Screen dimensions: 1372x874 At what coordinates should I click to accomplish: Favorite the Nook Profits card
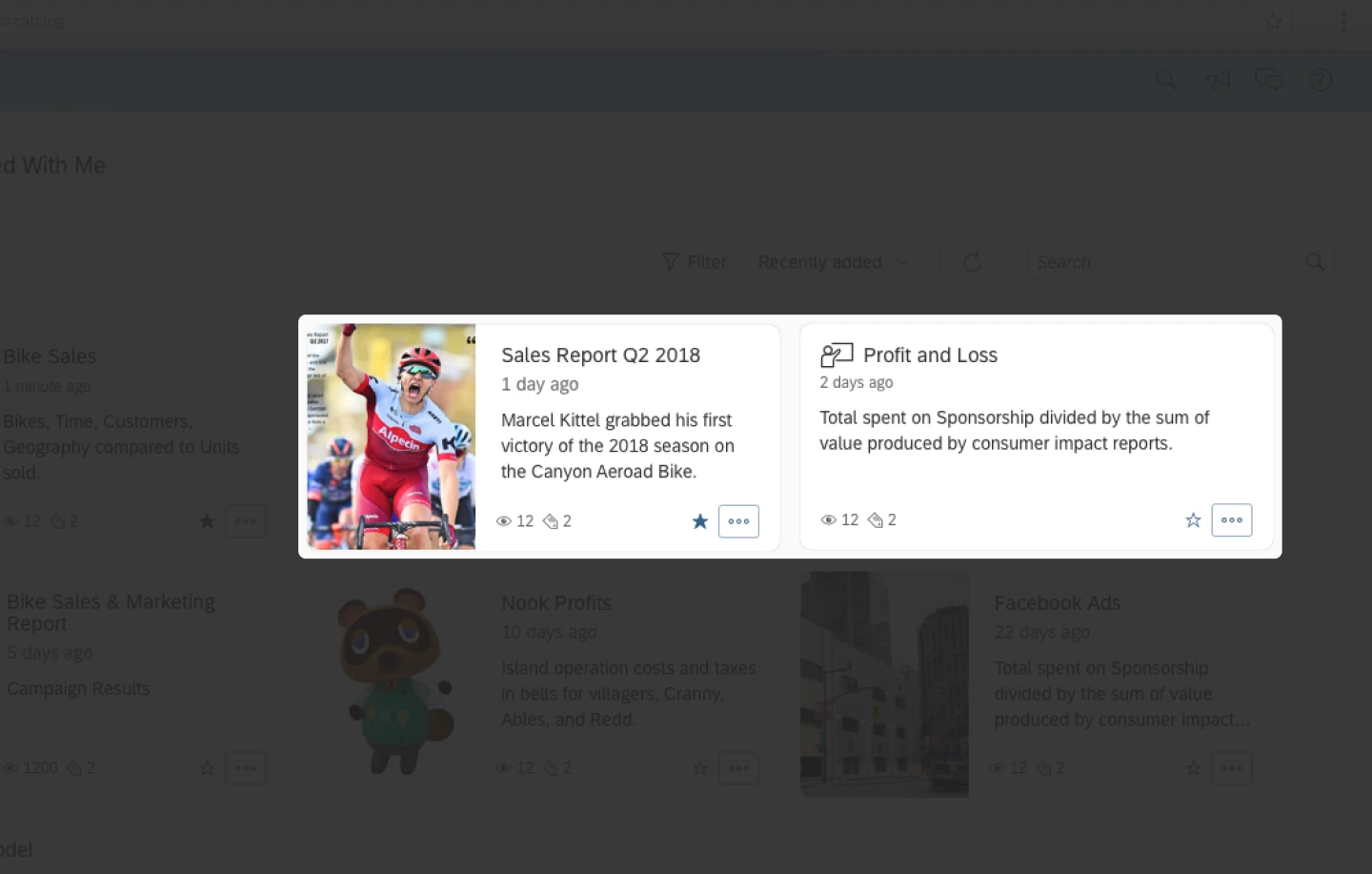[700, 768]
